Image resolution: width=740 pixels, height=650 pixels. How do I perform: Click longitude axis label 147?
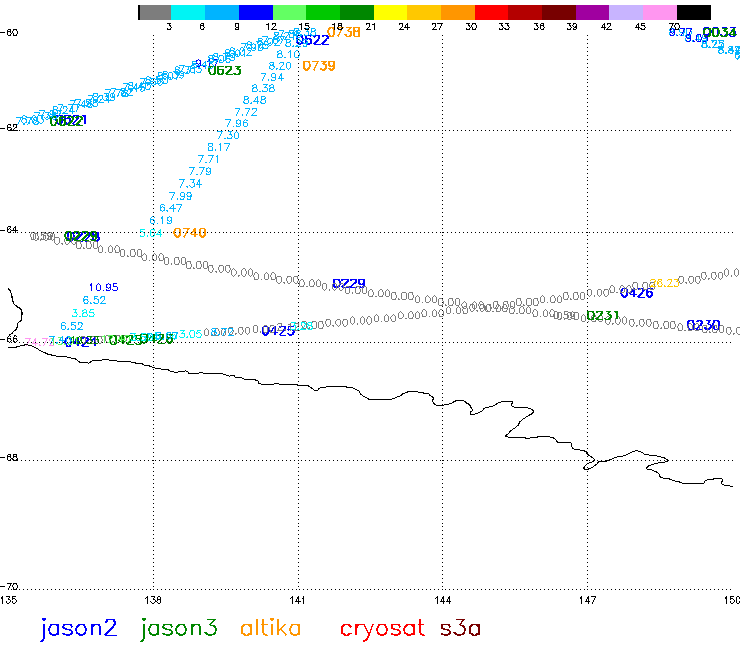[x=587, y=600]
